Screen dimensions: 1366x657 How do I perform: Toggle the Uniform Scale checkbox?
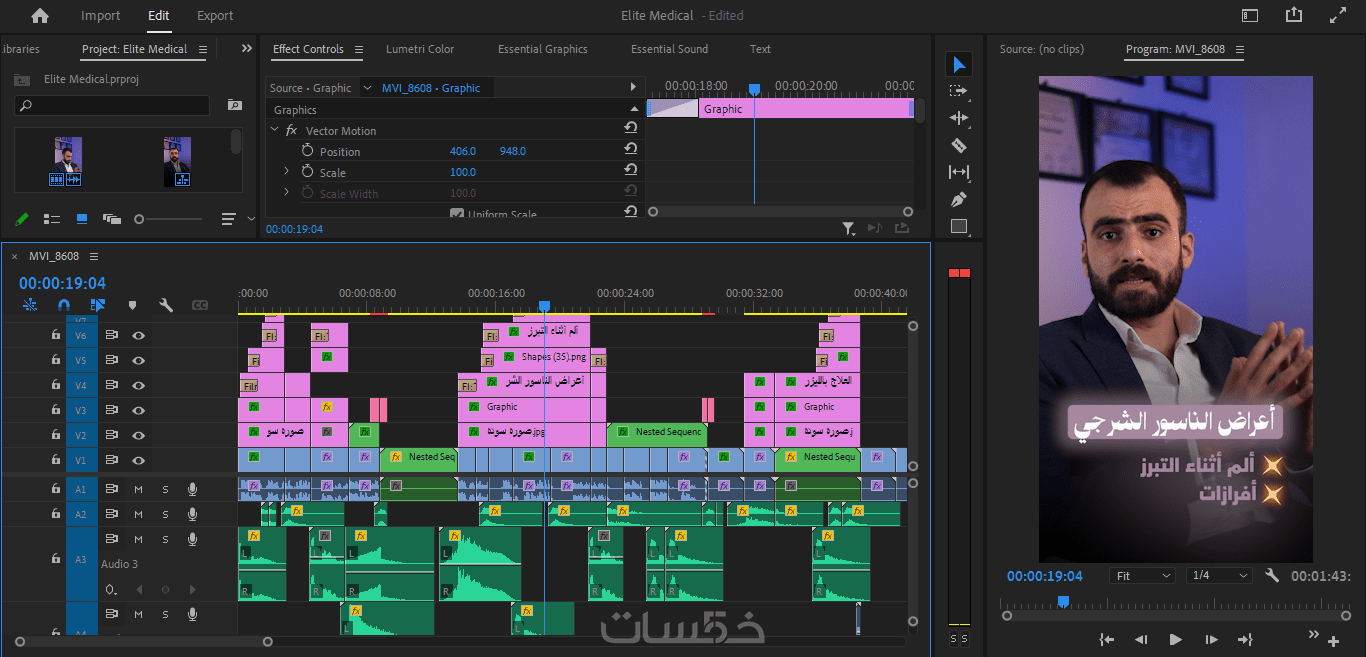[x=457, y=214]
